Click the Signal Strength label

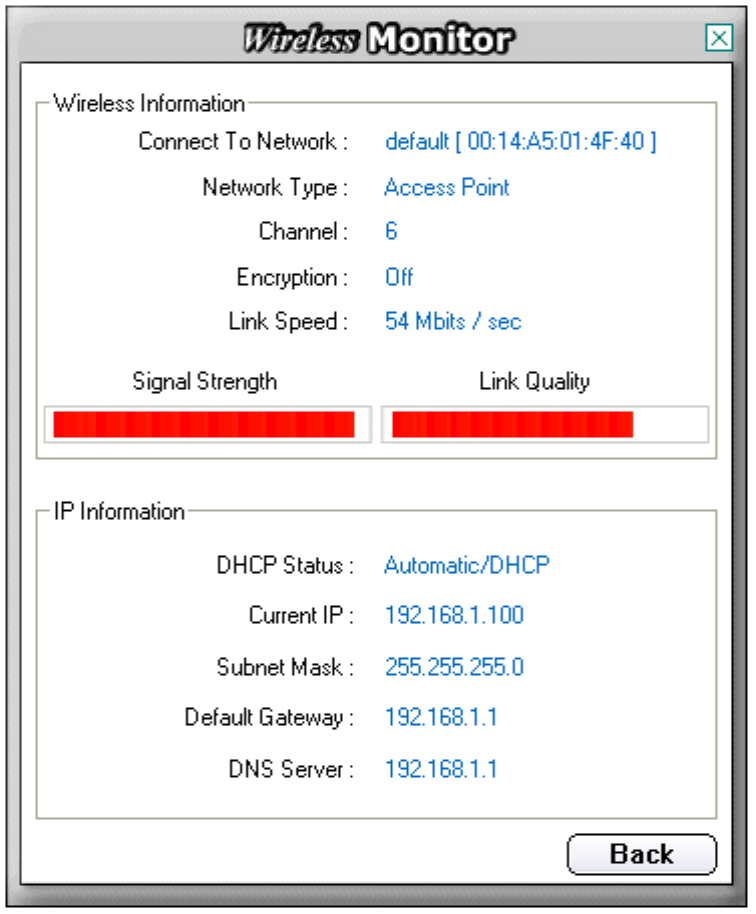(x=205, y=382)
